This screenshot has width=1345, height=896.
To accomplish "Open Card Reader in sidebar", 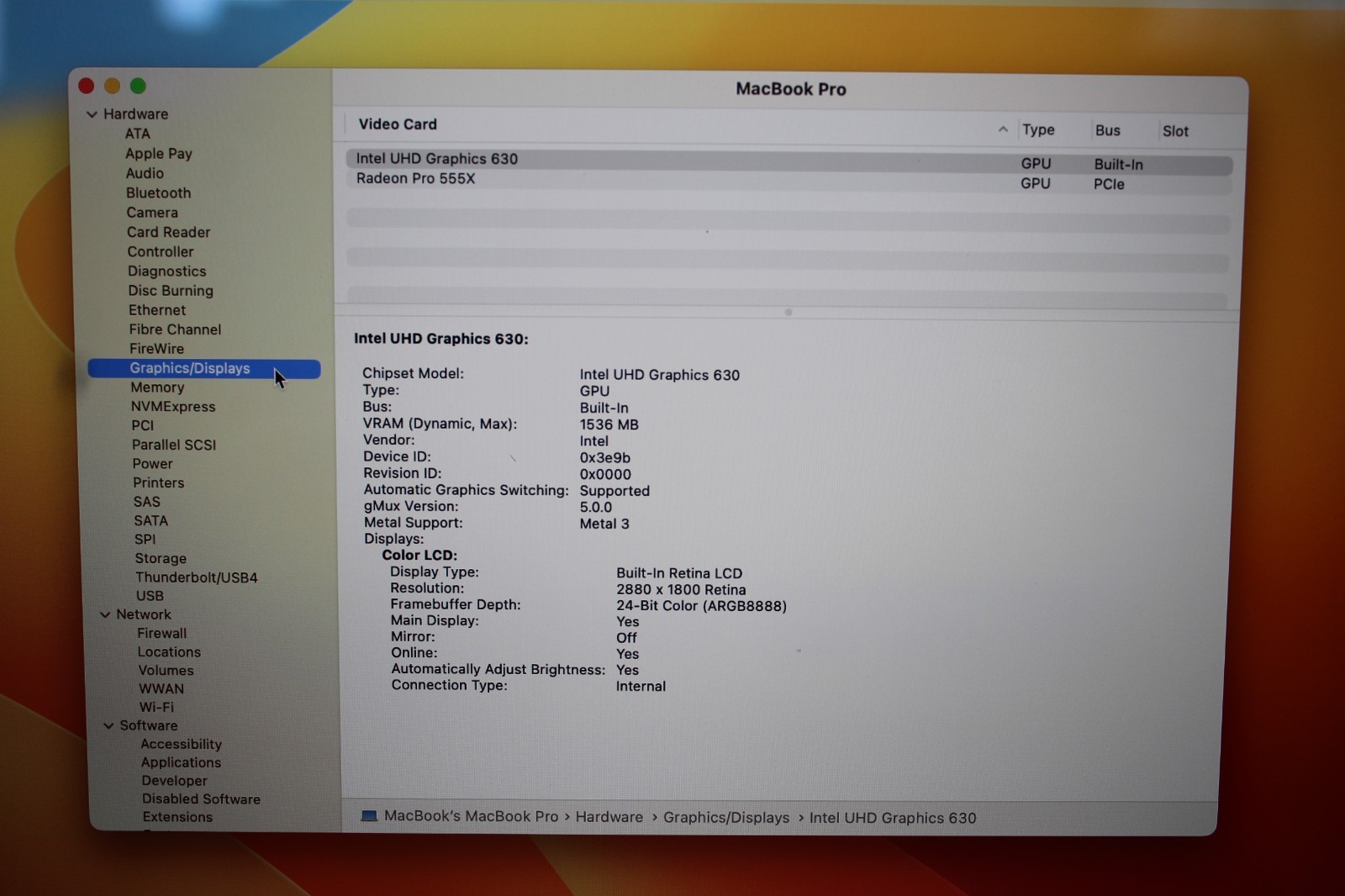I will point(168,232).
